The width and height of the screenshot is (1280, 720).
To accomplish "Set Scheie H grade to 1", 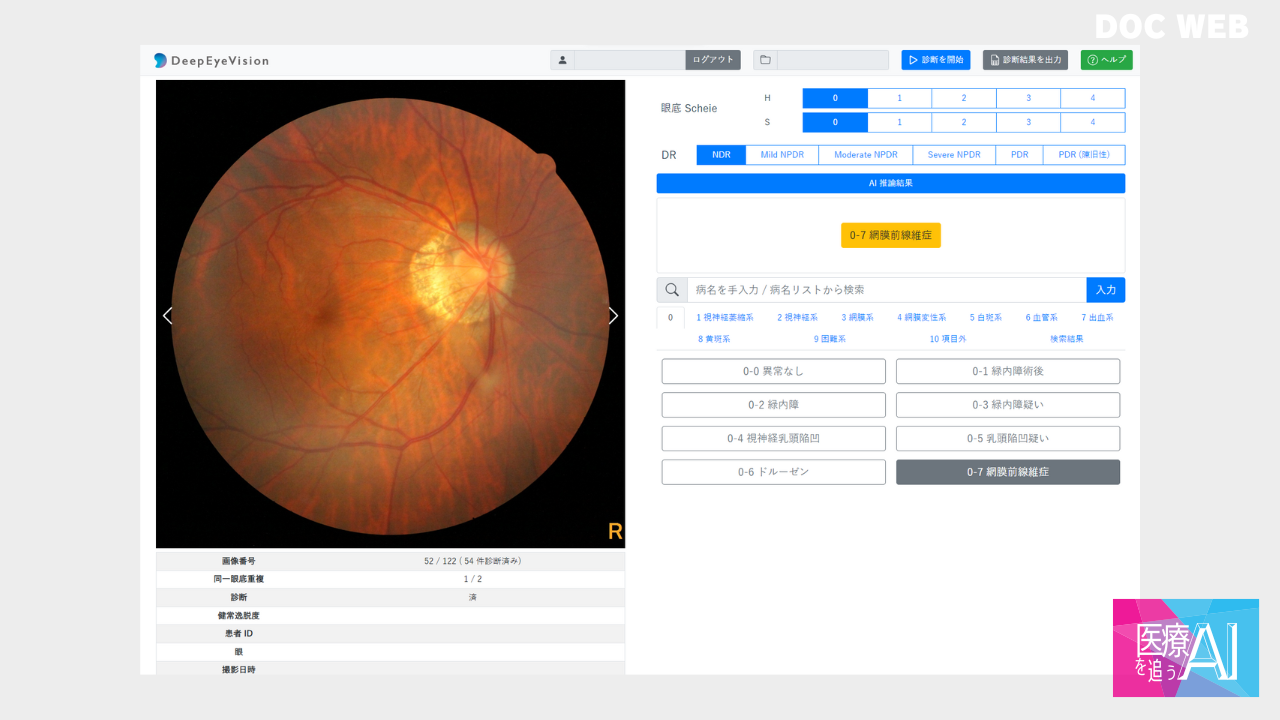I will point(899,98).
